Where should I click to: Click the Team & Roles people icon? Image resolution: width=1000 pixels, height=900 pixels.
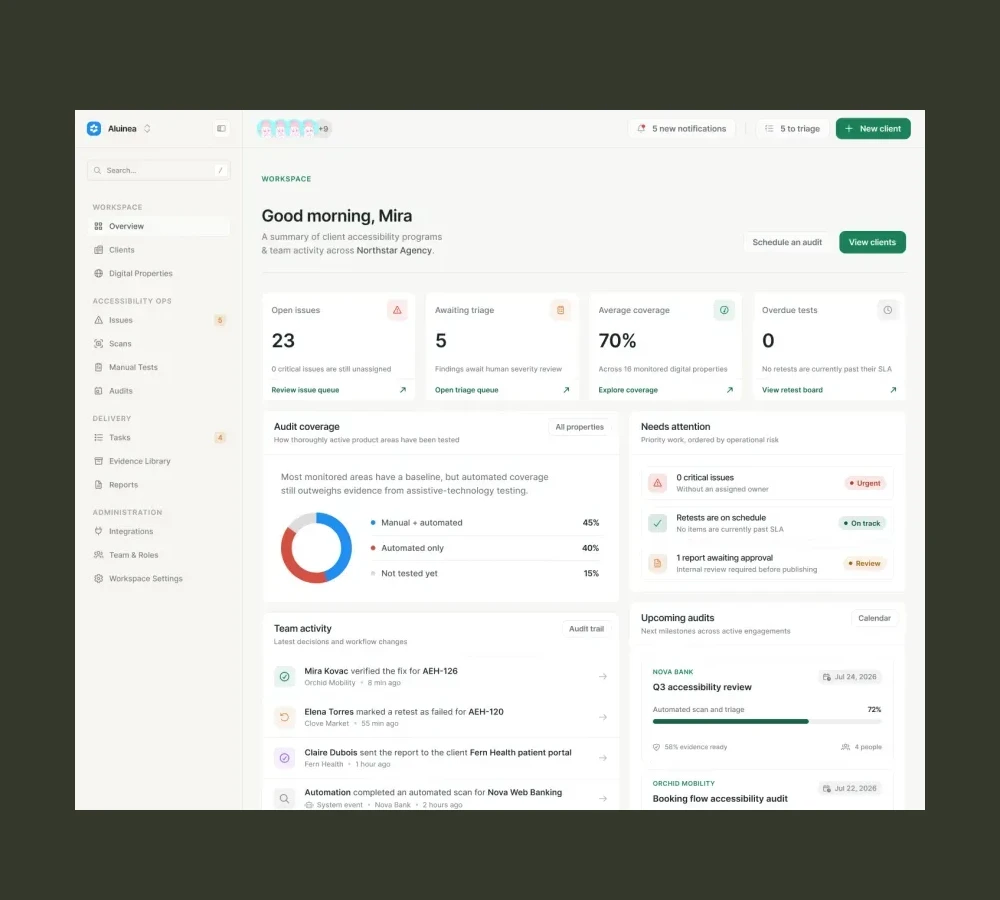[98, 554]
